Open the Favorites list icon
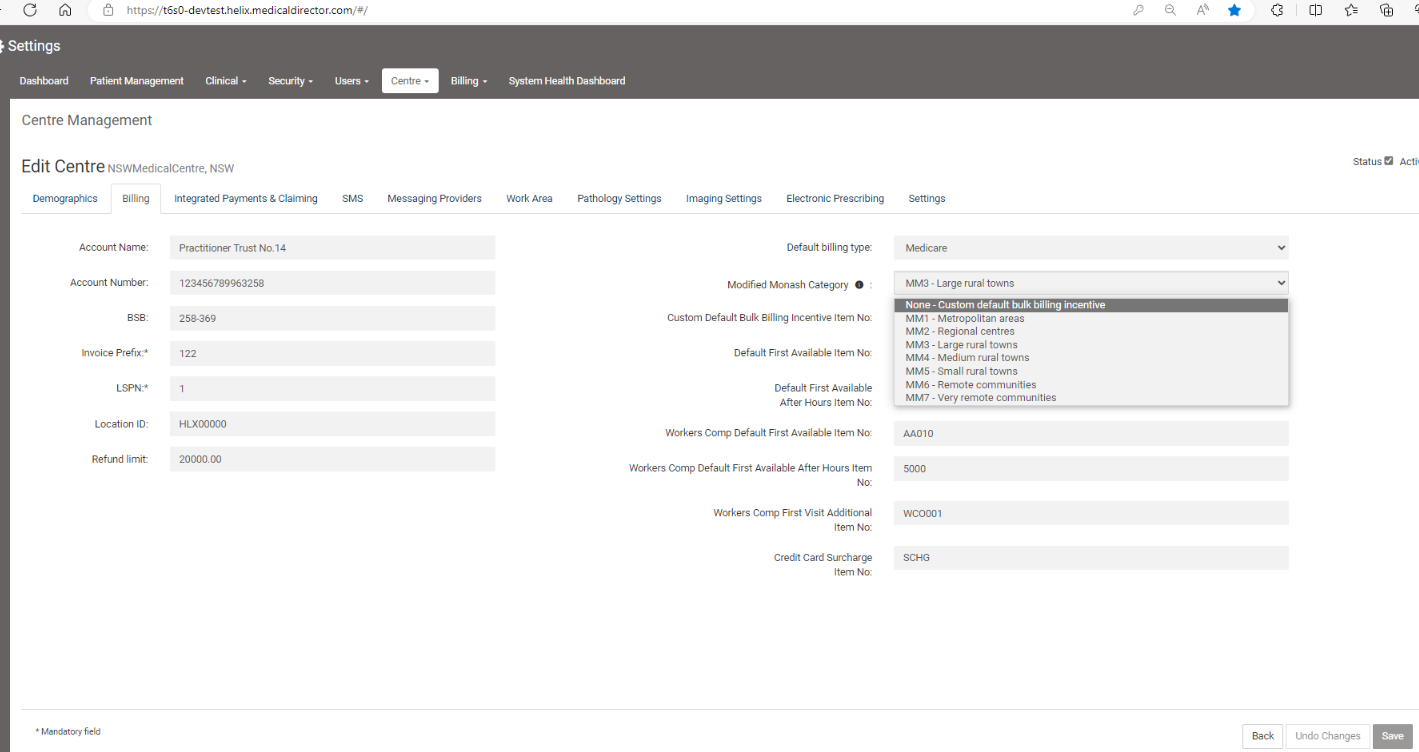This screenshot has width=1419, height=752. (x=1351, y=10)
